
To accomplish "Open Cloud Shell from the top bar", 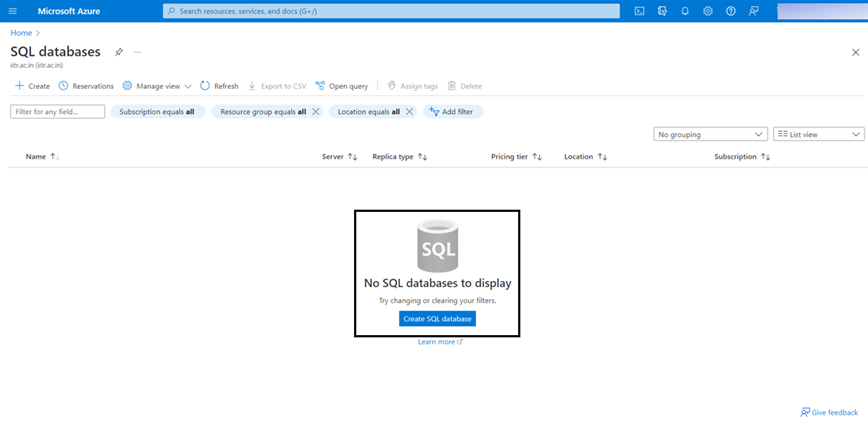I will click(639, 11).
